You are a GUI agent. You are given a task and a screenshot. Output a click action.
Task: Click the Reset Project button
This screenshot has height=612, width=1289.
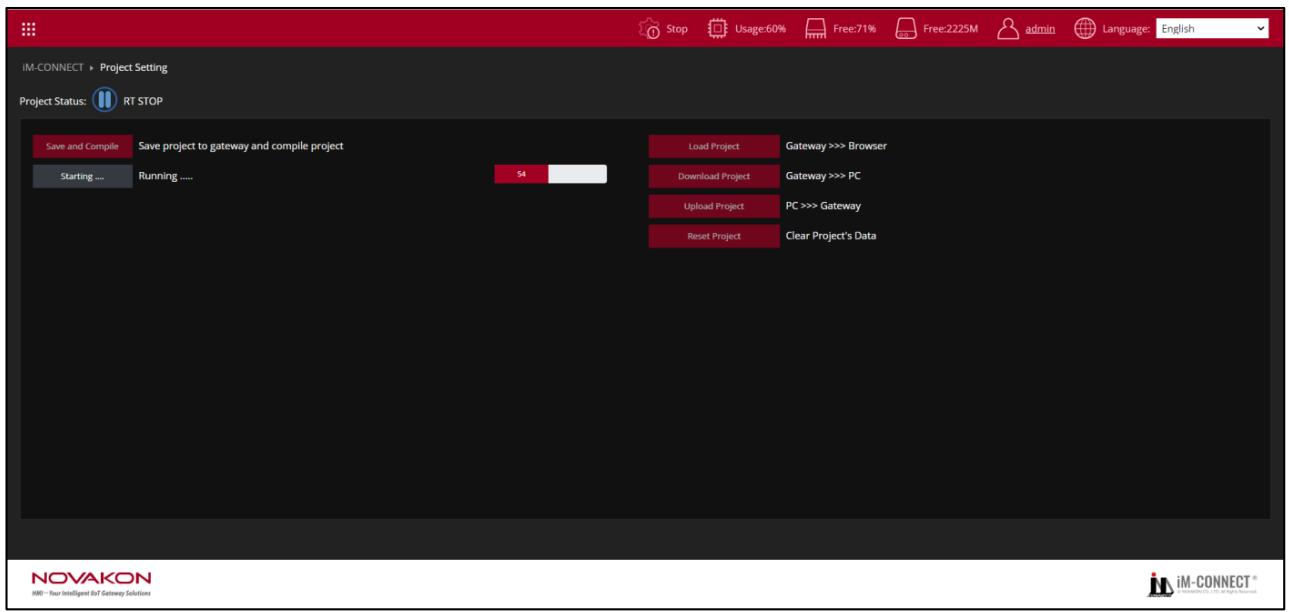pyautogui.click(x=714, y=236)
